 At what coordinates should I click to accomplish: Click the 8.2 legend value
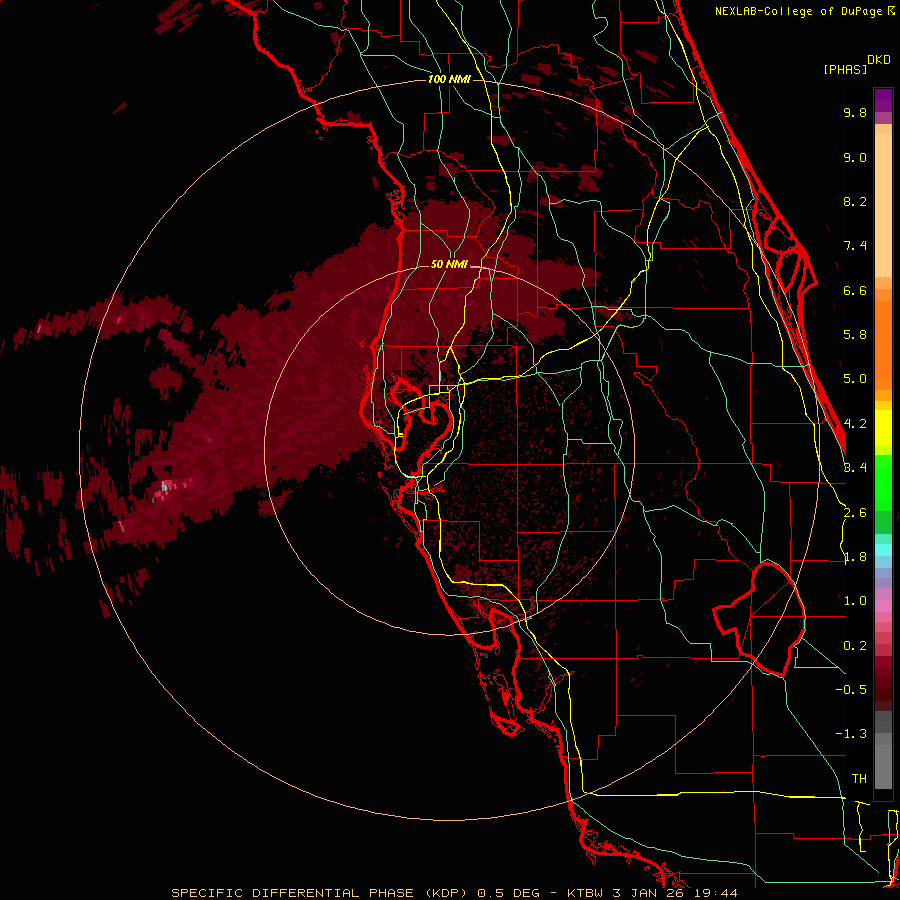pos(855,201)
